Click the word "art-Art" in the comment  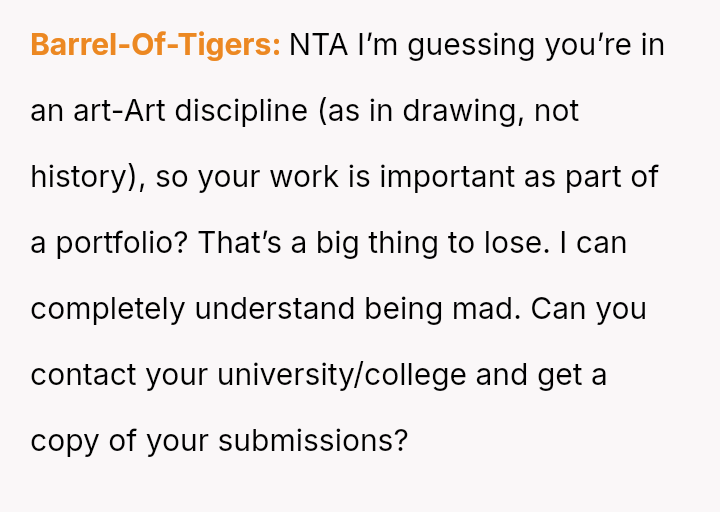pos(117,111)
